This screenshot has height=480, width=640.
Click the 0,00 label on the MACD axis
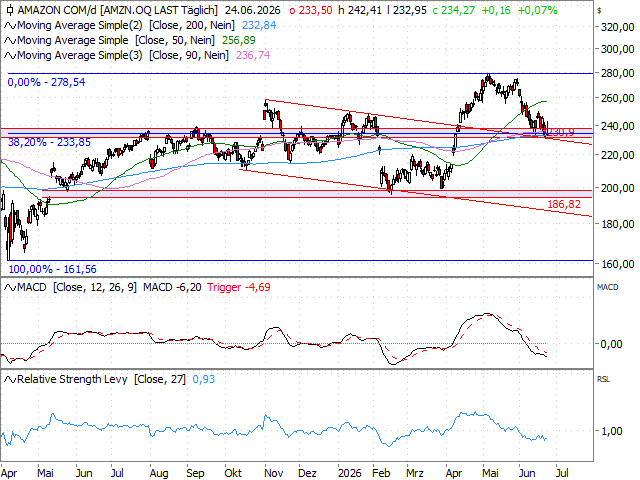click(x=611, y=344)
